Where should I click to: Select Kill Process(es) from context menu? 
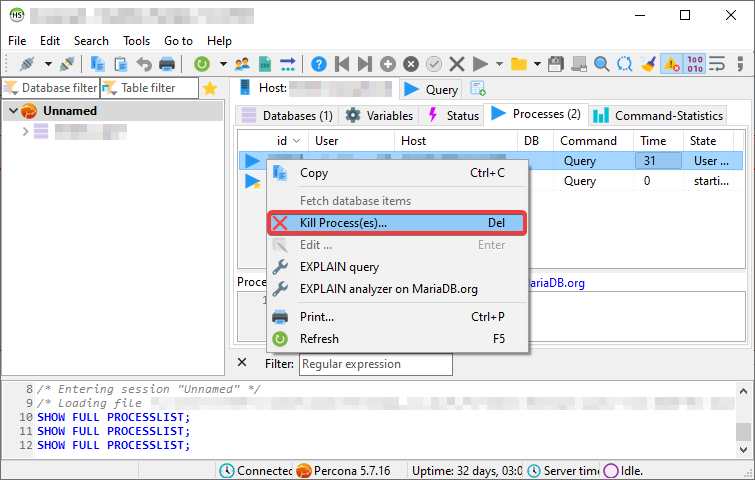point(397,223)
